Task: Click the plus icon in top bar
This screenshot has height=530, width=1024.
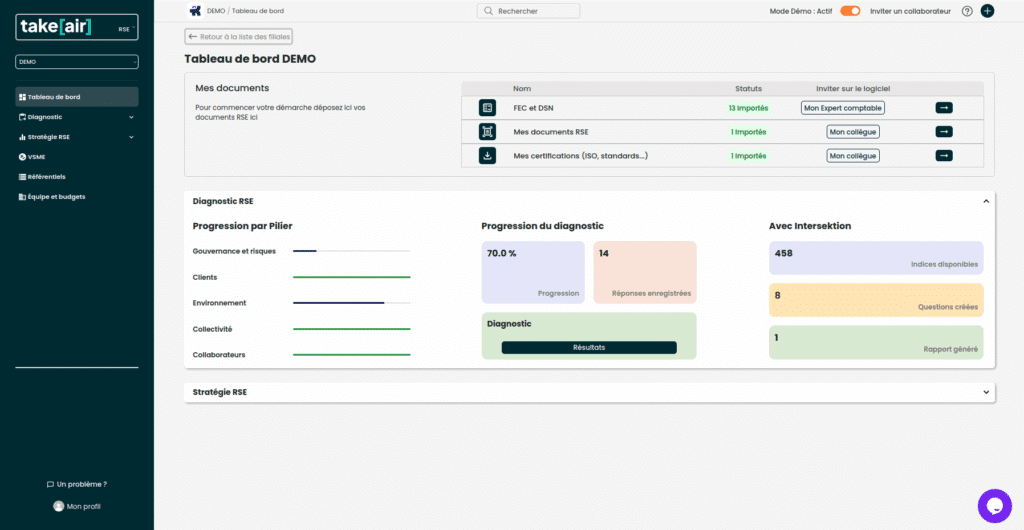Action: click(x=987, y=11)
